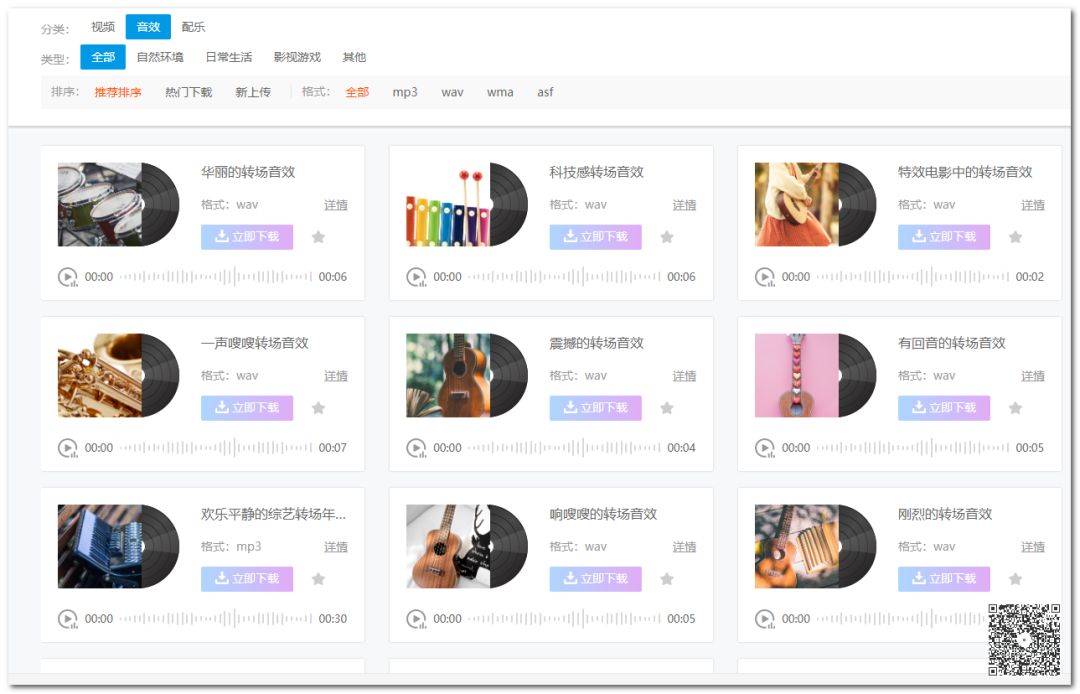
Task: Filter format to asf
Action: click(545, 92)
